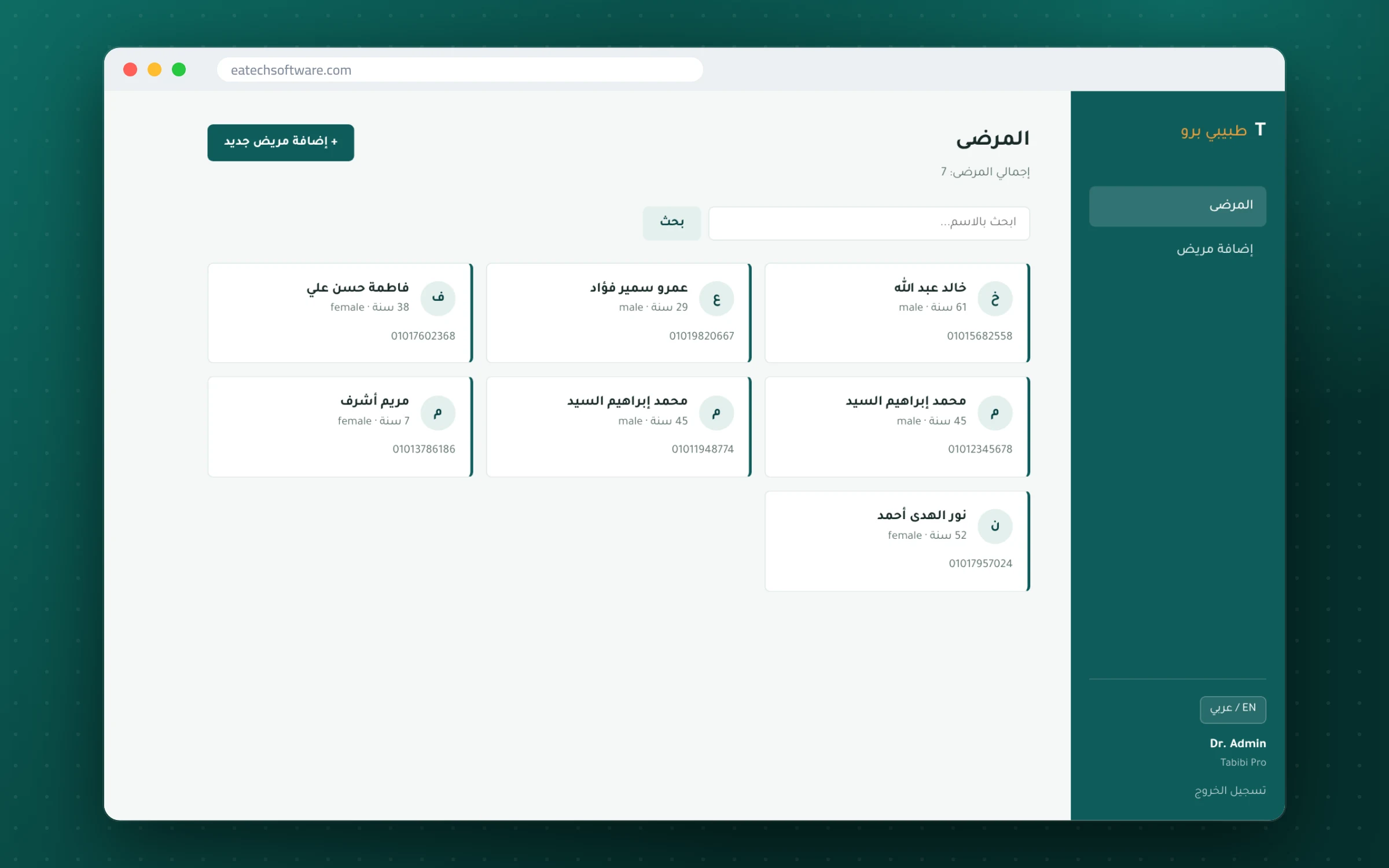The height and width of the screenshot is (868, 1389).
Task: Click phone number 01017602368
Action: (423, 336)
